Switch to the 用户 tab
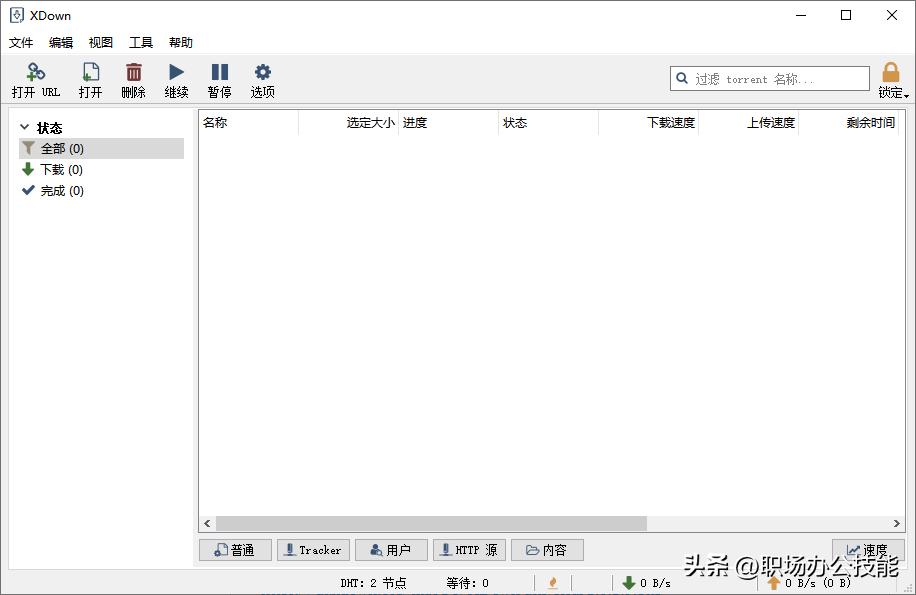Screen dimensions: 916x595 [x=391, y=550]
